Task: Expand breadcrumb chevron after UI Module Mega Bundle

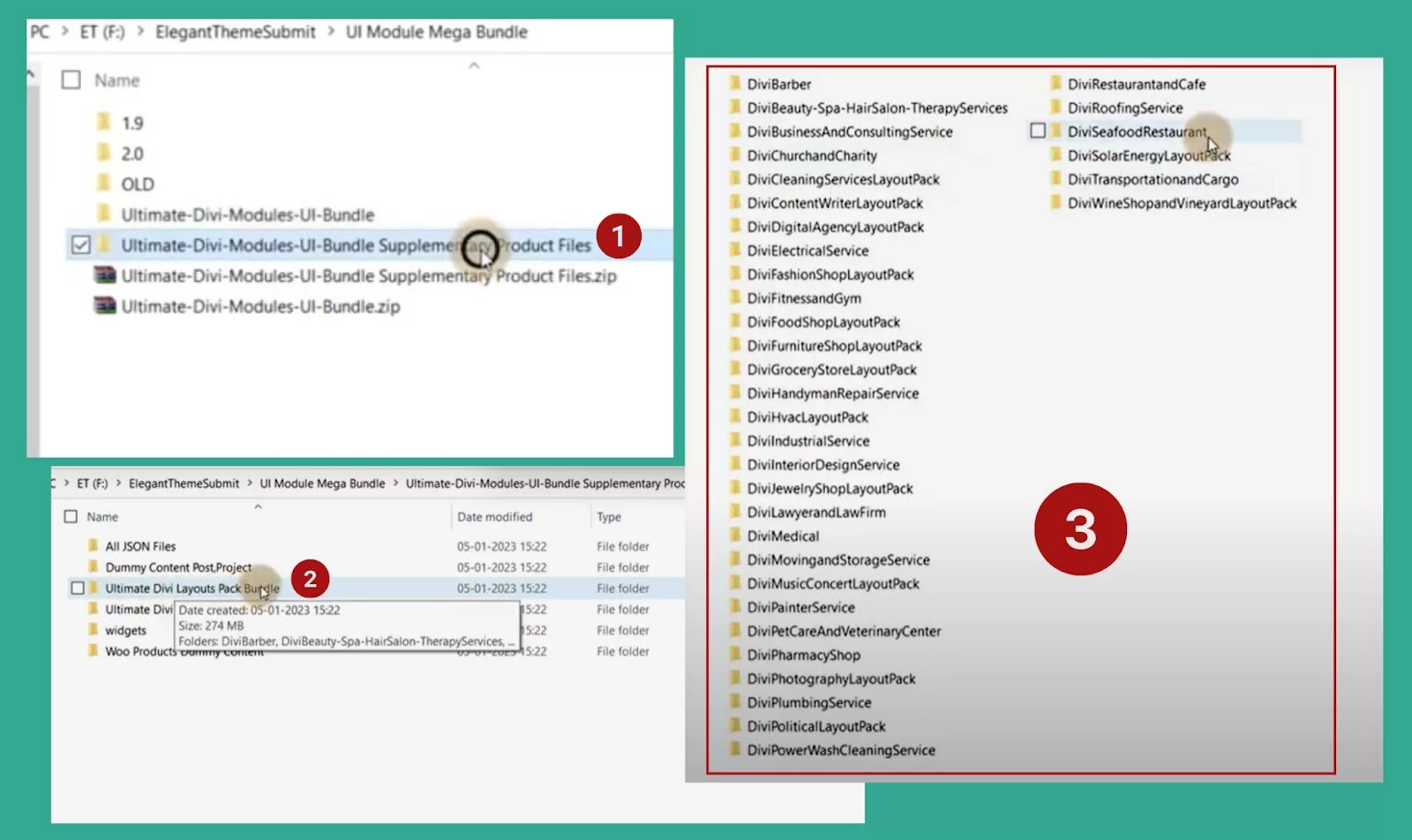Action: click(x=395, y=484)
